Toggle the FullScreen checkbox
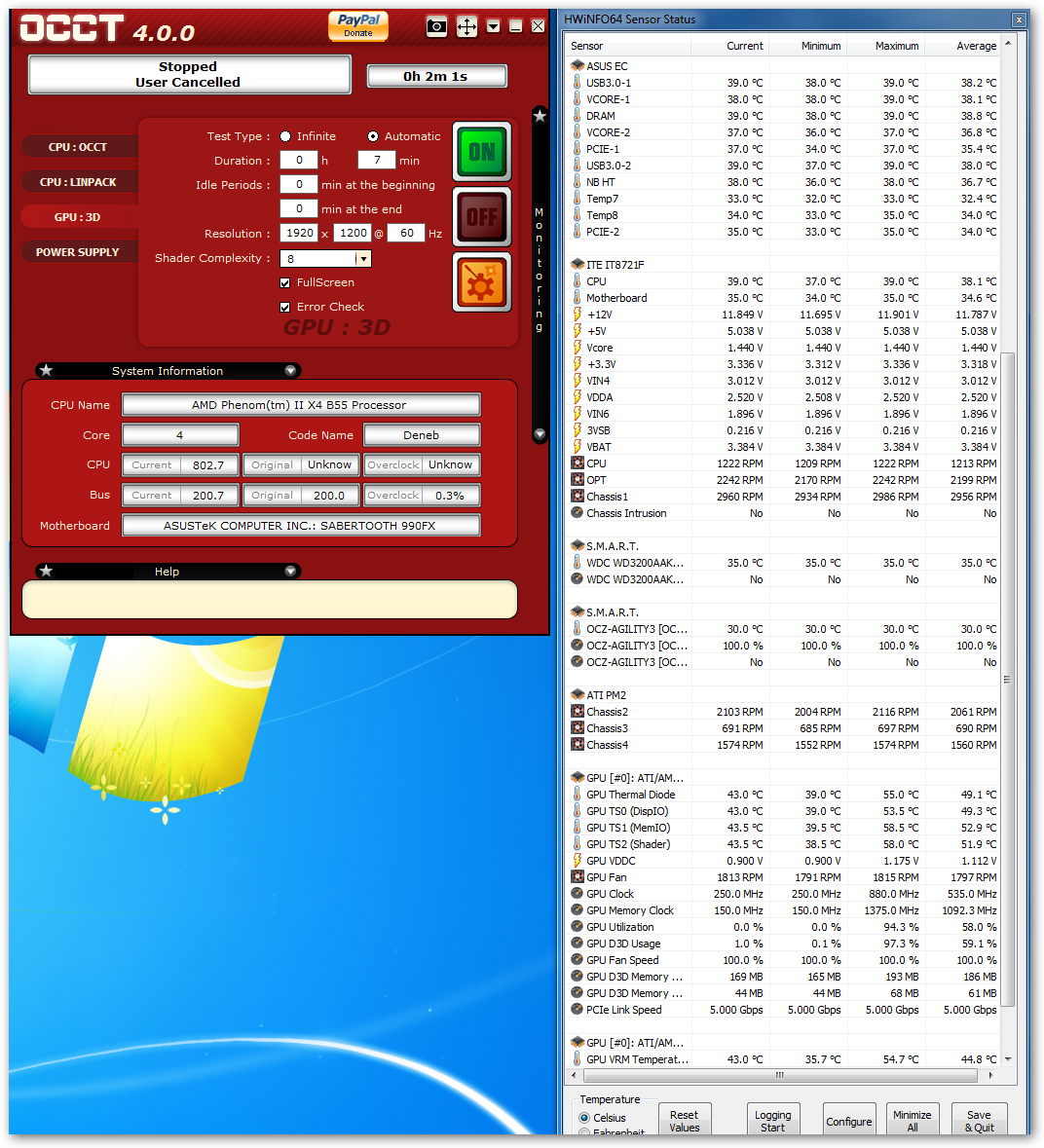1044x1148 pixels. point(284,282)
